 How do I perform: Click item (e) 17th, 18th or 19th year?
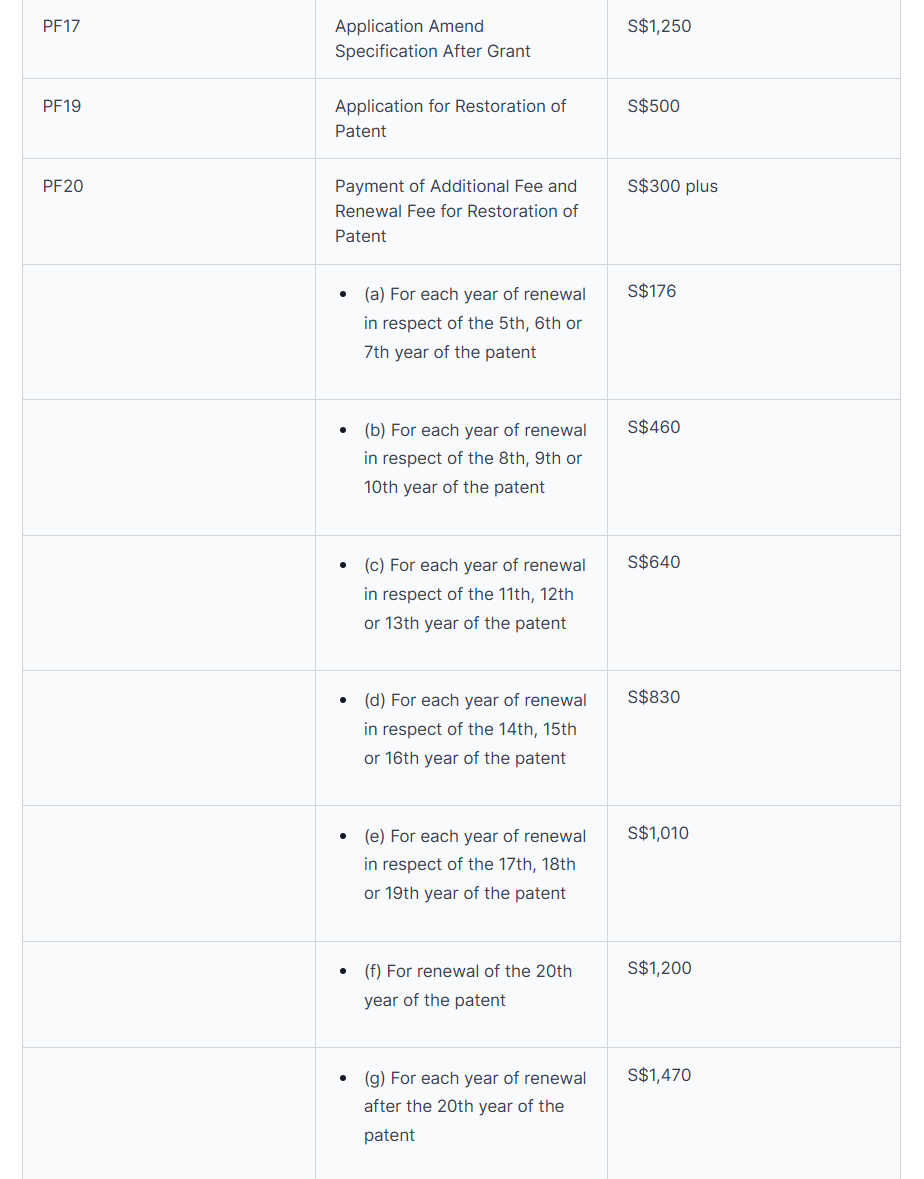(474, 864)
